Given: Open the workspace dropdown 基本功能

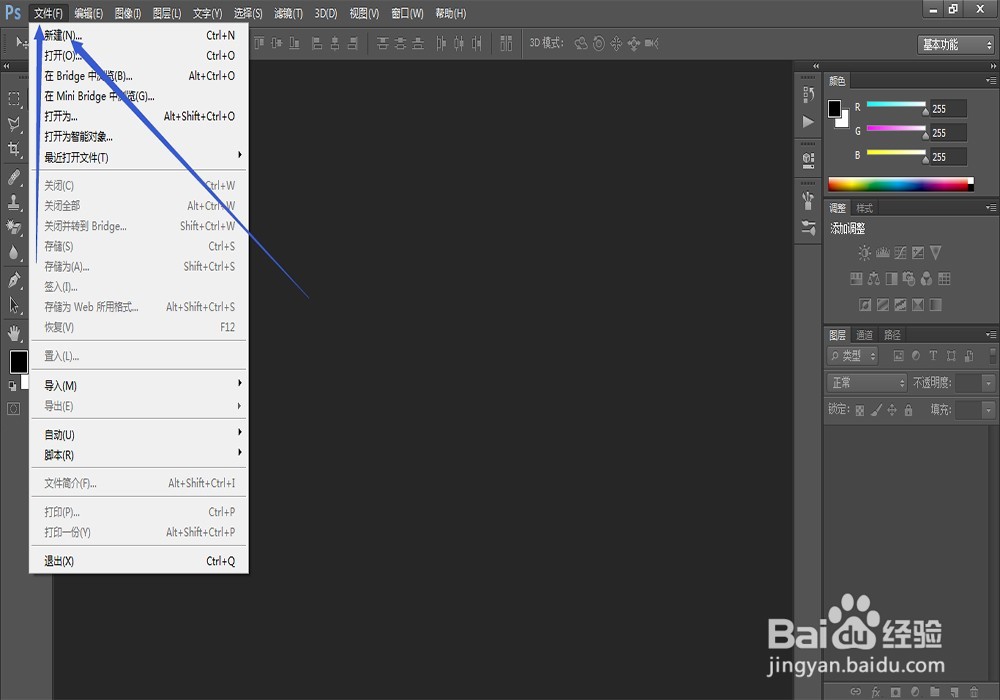Looking at the screenshot, I should point(955,45).
